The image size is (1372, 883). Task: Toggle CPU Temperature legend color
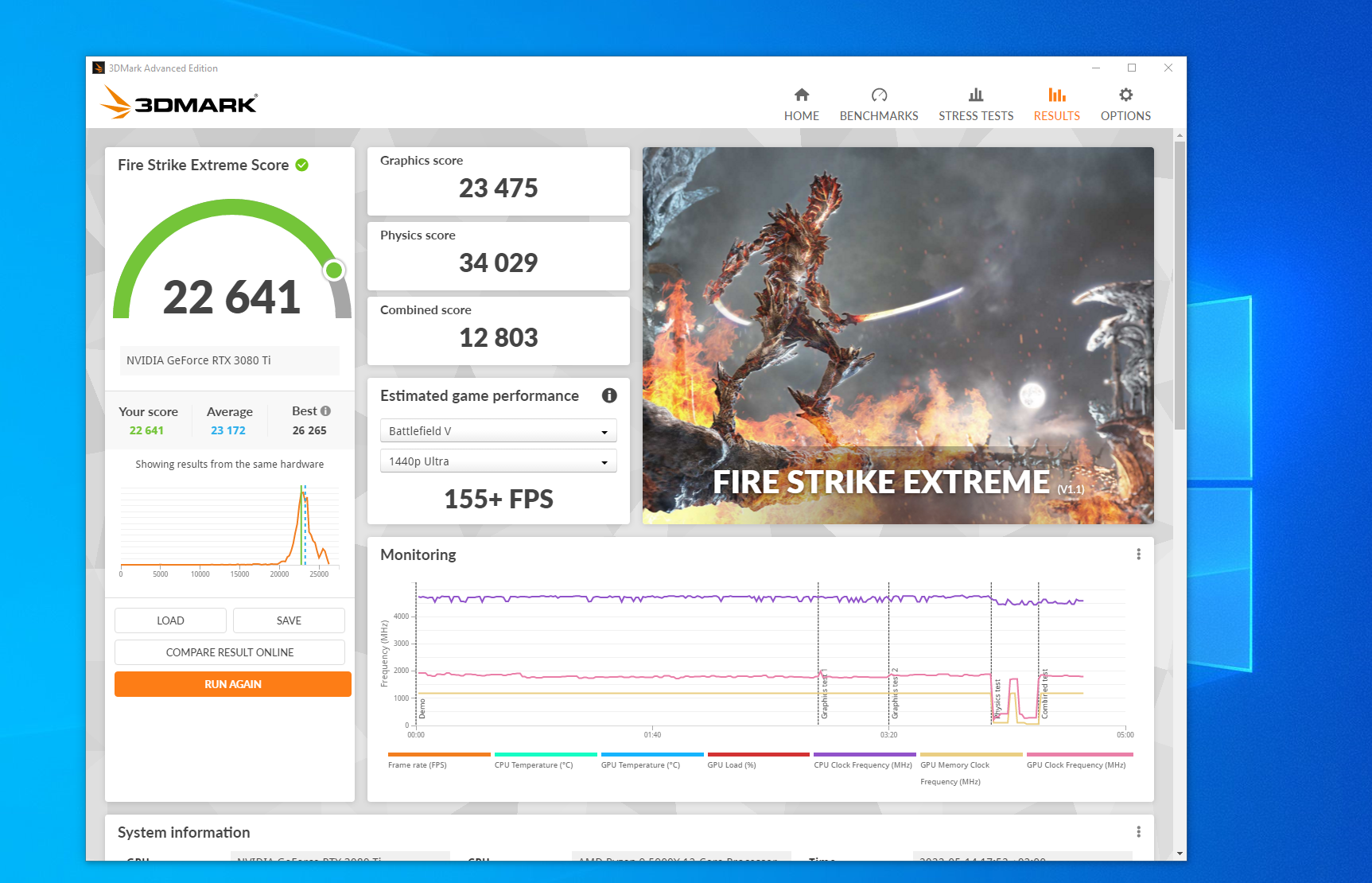point(546,754)
